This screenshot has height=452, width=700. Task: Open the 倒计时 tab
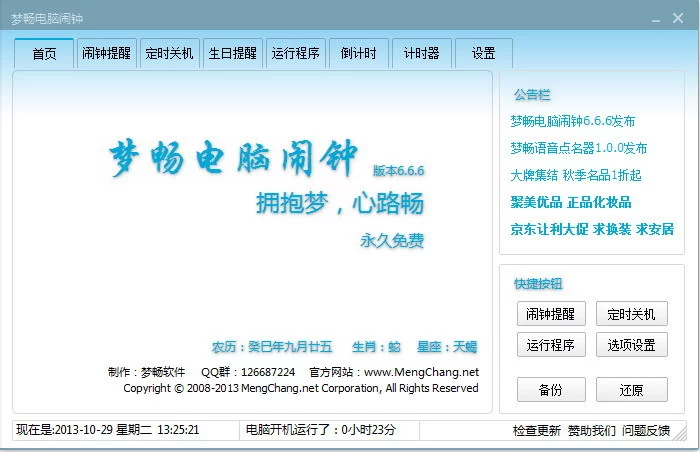[x=358, y=54]
